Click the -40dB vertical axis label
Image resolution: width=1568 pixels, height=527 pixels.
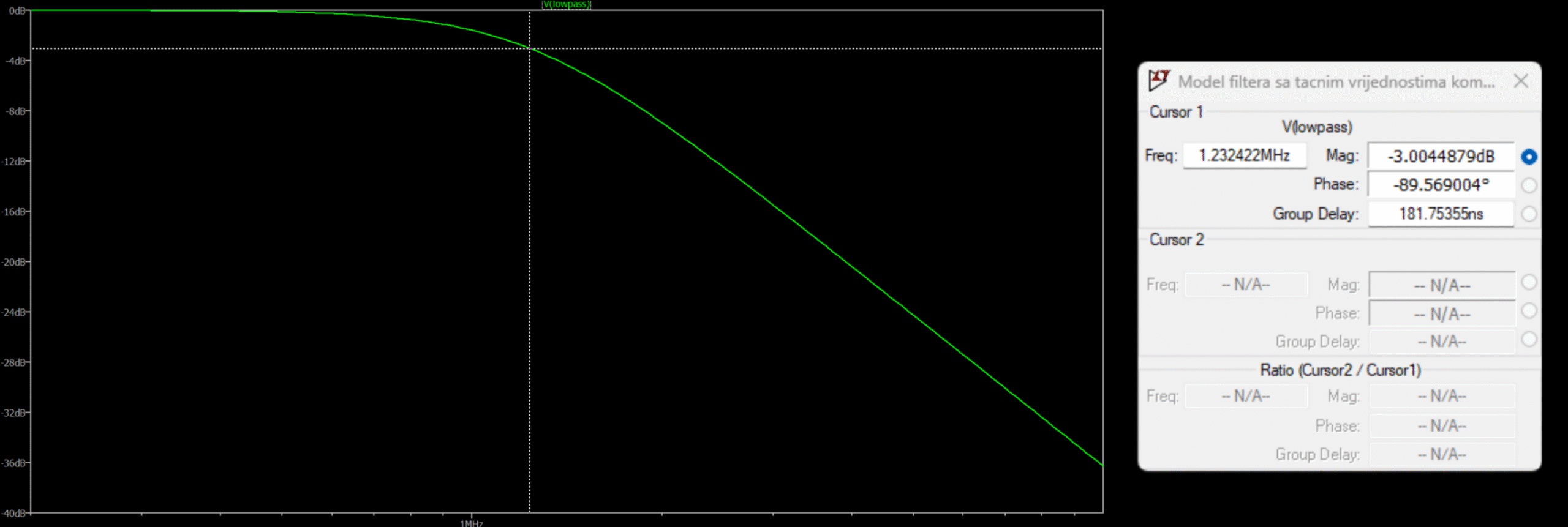pos(14,513)
